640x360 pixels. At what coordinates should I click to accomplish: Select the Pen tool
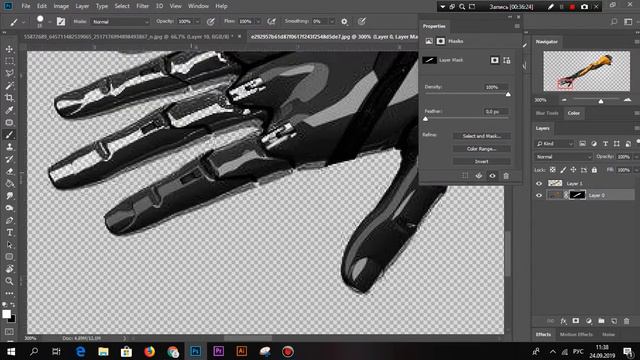tap(9, 220)
